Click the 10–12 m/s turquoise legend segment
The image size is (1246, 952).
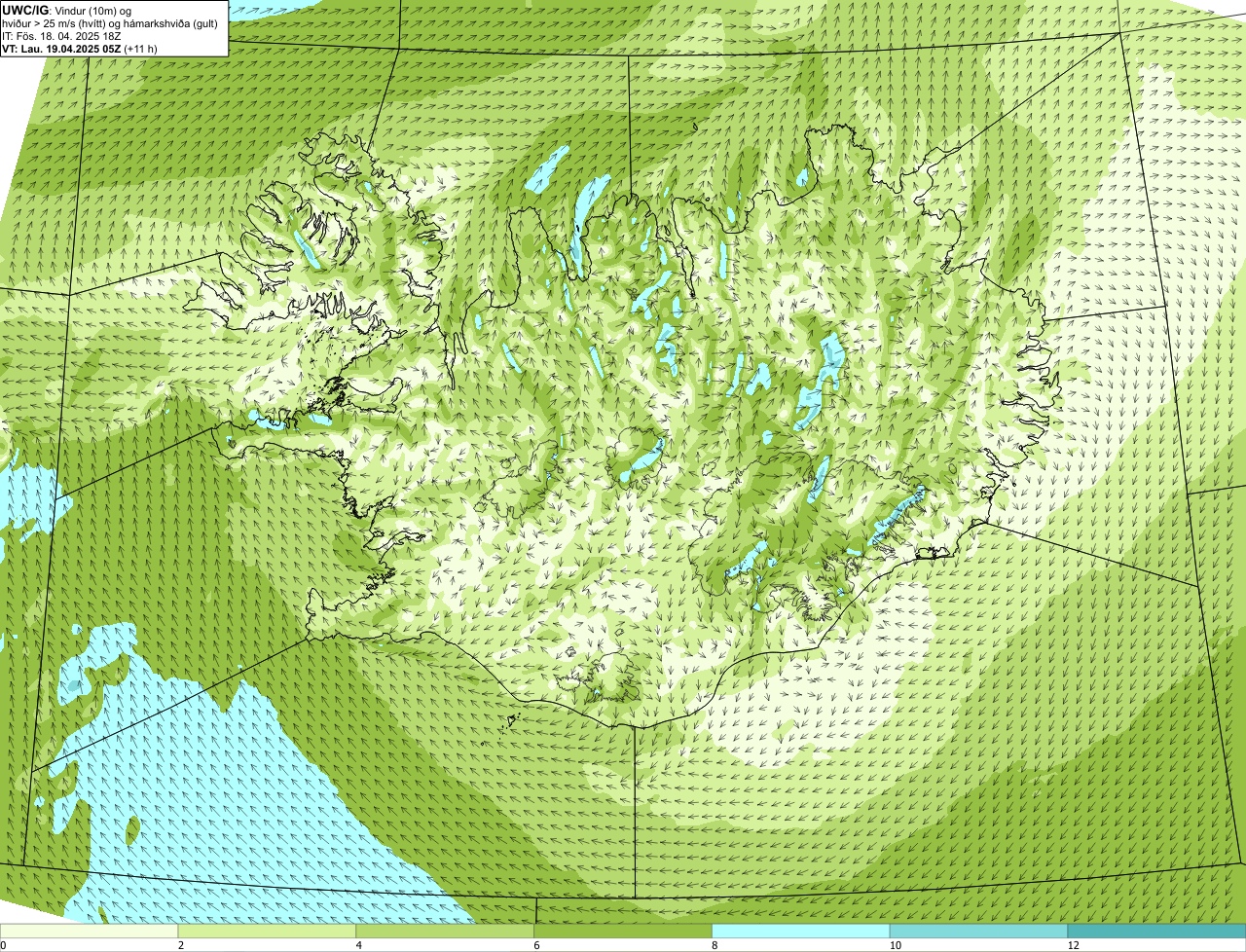tap(978, 931)
